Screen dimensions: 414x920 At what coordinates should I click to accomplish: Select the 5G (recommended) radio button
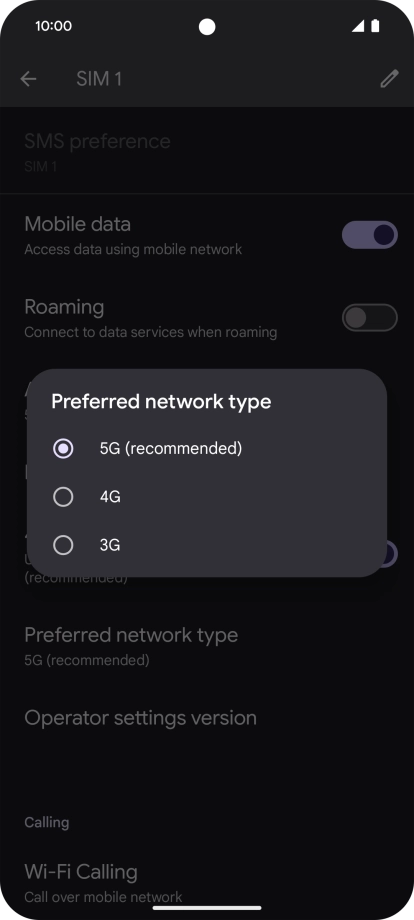pyautogui.click(x=63, y=449)
